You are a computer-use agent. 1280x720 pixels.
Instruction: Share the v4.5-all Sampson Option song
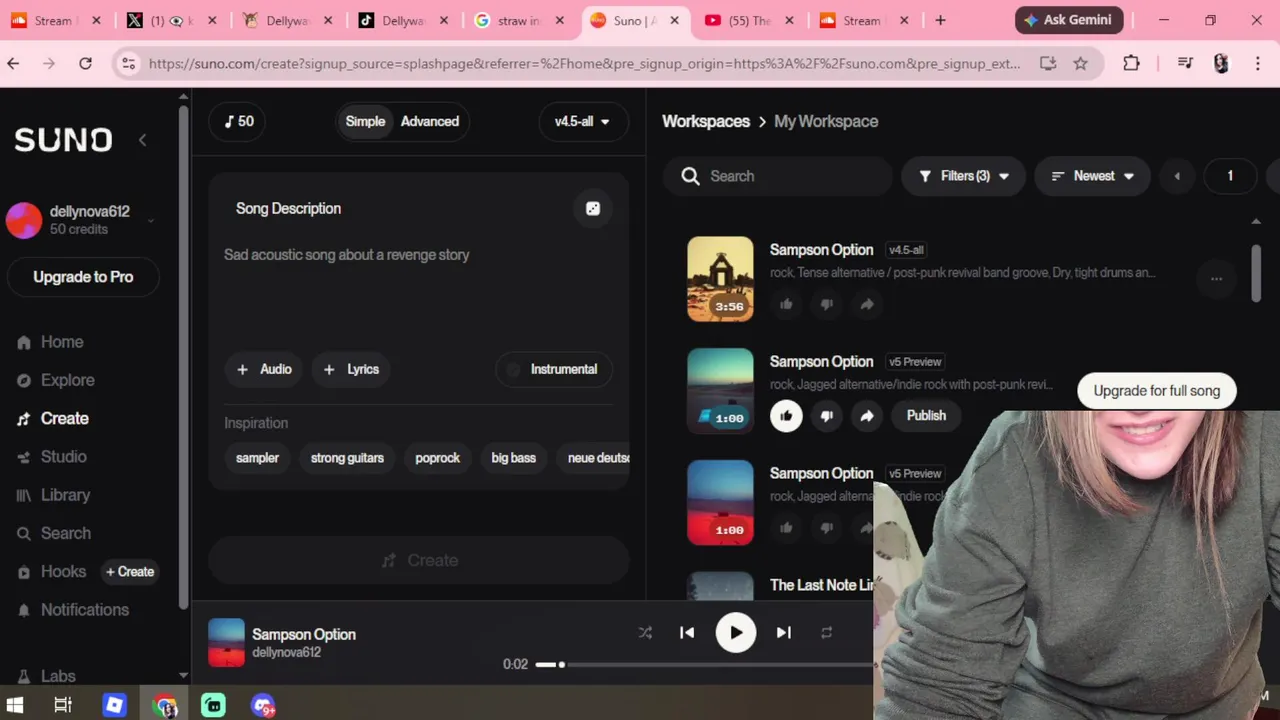point(867,304)
